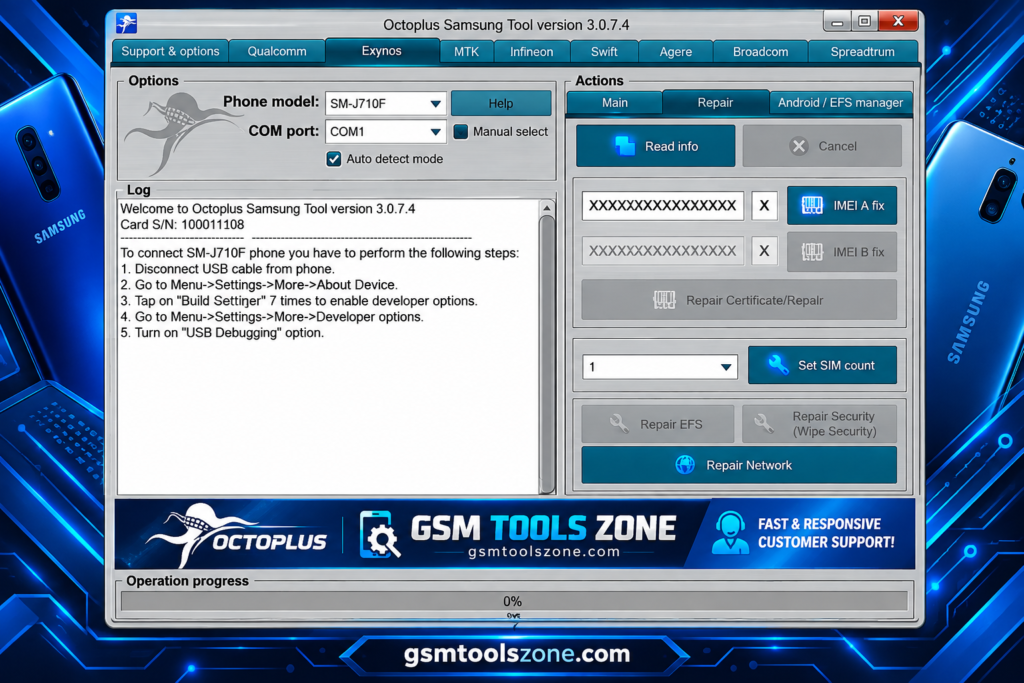Screen dimensions: 1024x683
Task: Click the Read info button
Action: (656, 146)
